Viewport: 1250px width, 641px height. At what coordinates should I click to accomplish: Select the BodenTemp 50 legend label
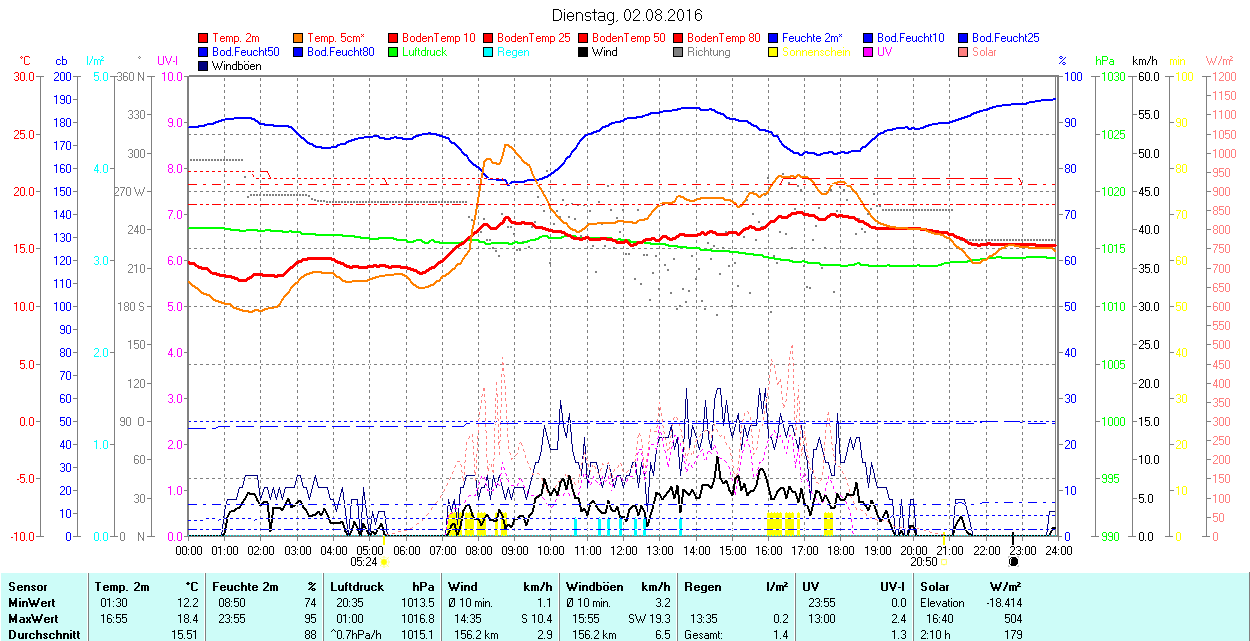(629, 38)
